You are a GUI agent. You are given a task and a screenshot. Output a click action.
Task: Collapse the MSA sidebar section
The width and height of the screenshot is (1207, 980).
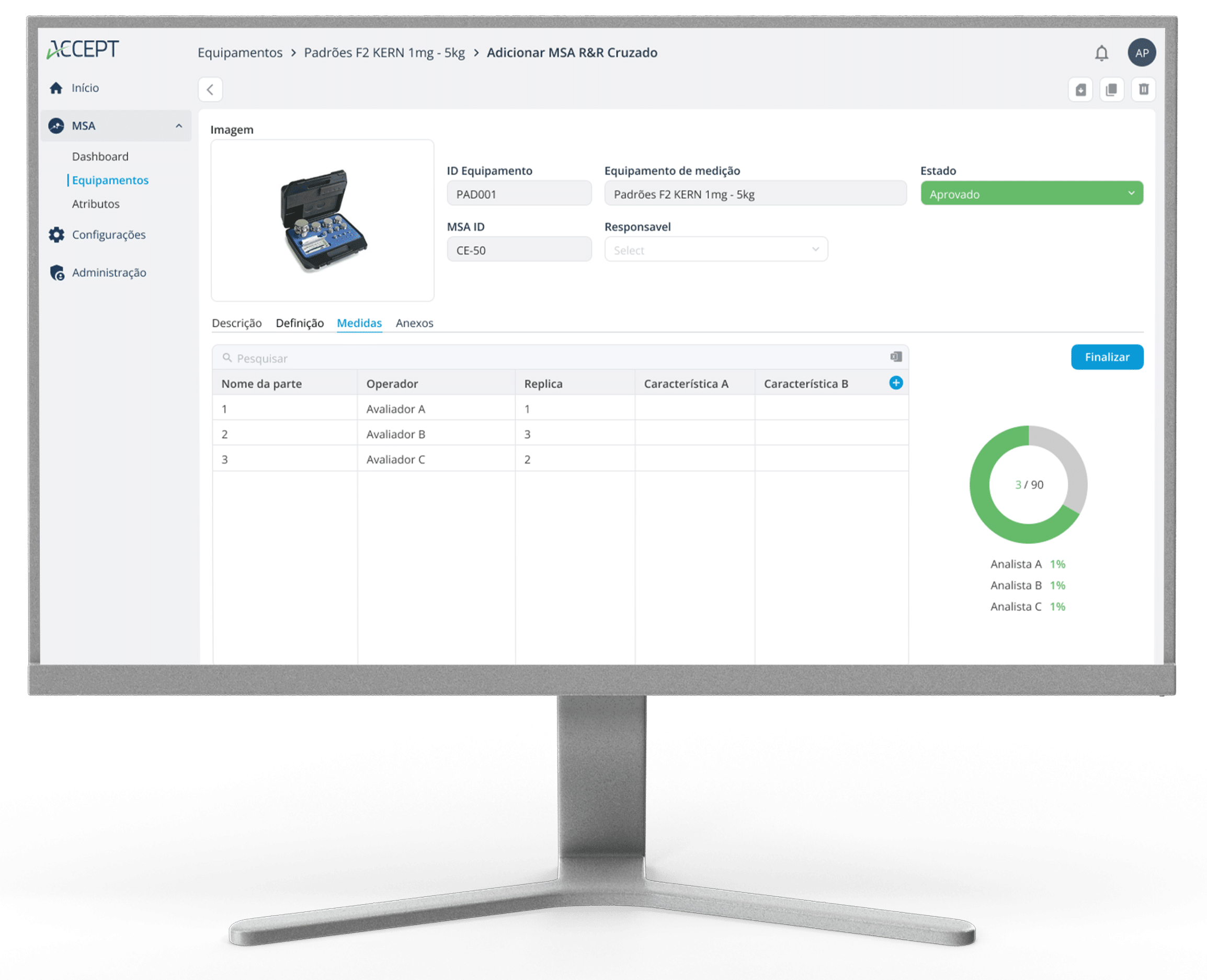[178, 126]
